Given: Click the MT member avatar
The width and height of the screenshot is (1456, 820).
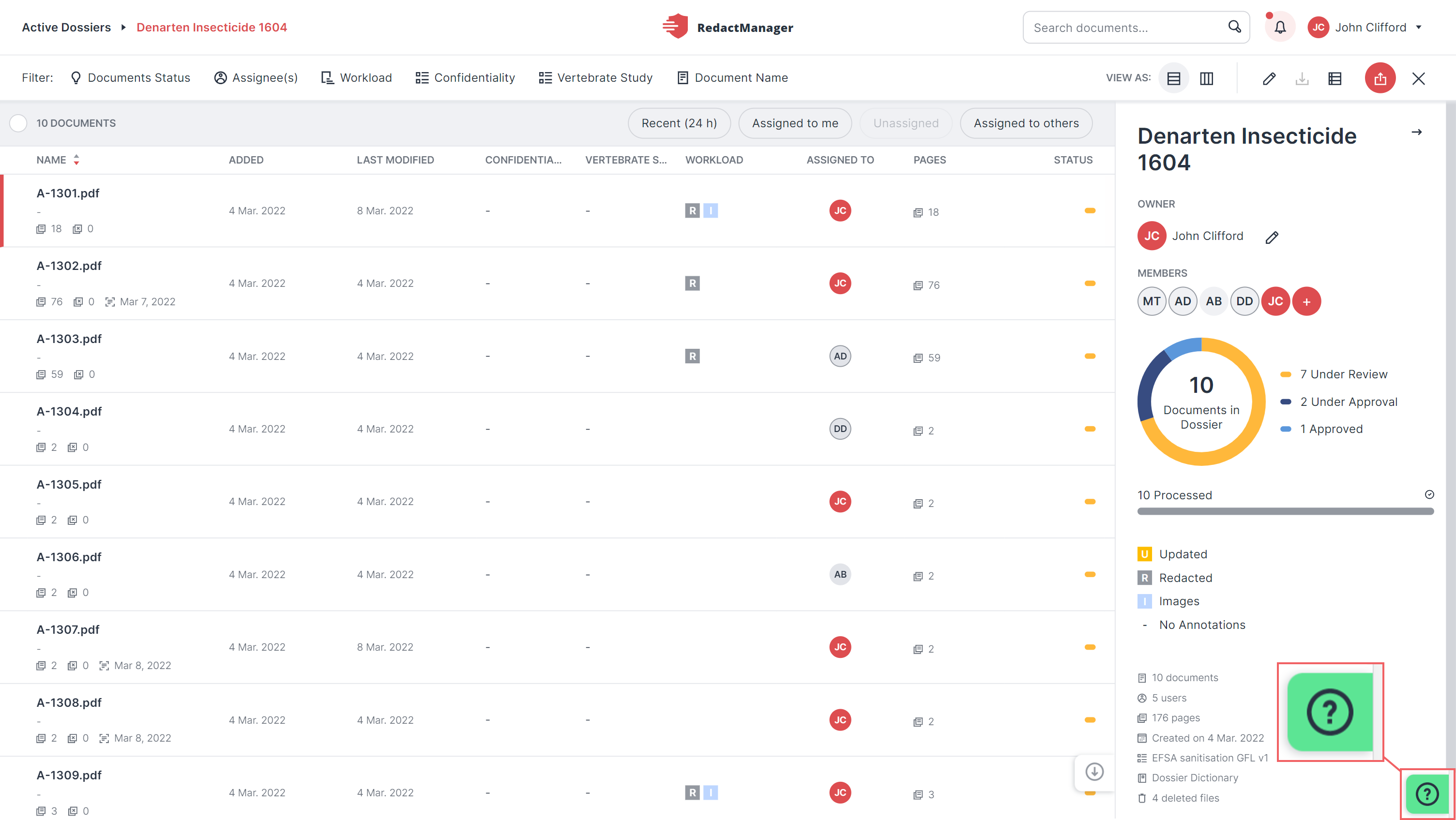Looking at the screenshot, I should tap(1152, 301).
